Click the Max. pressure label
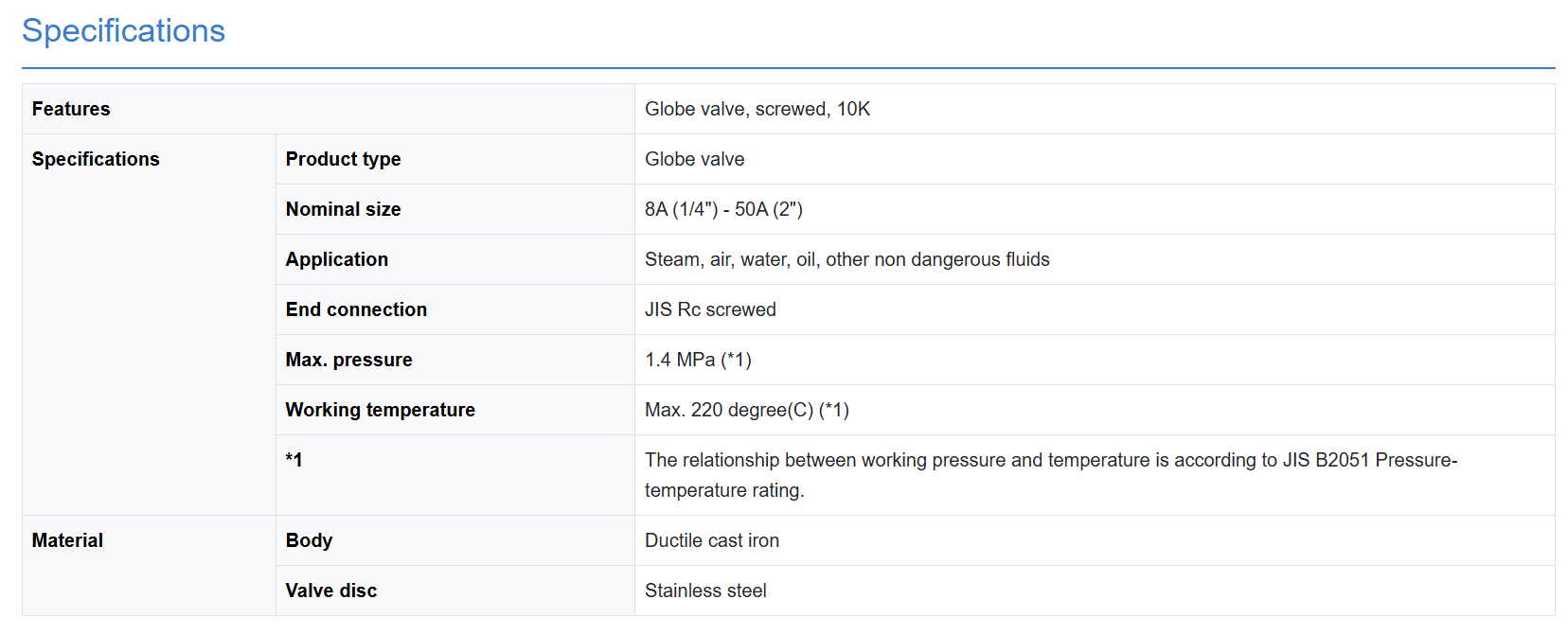This screenshot has width=1568, height=635. (348, 360)
